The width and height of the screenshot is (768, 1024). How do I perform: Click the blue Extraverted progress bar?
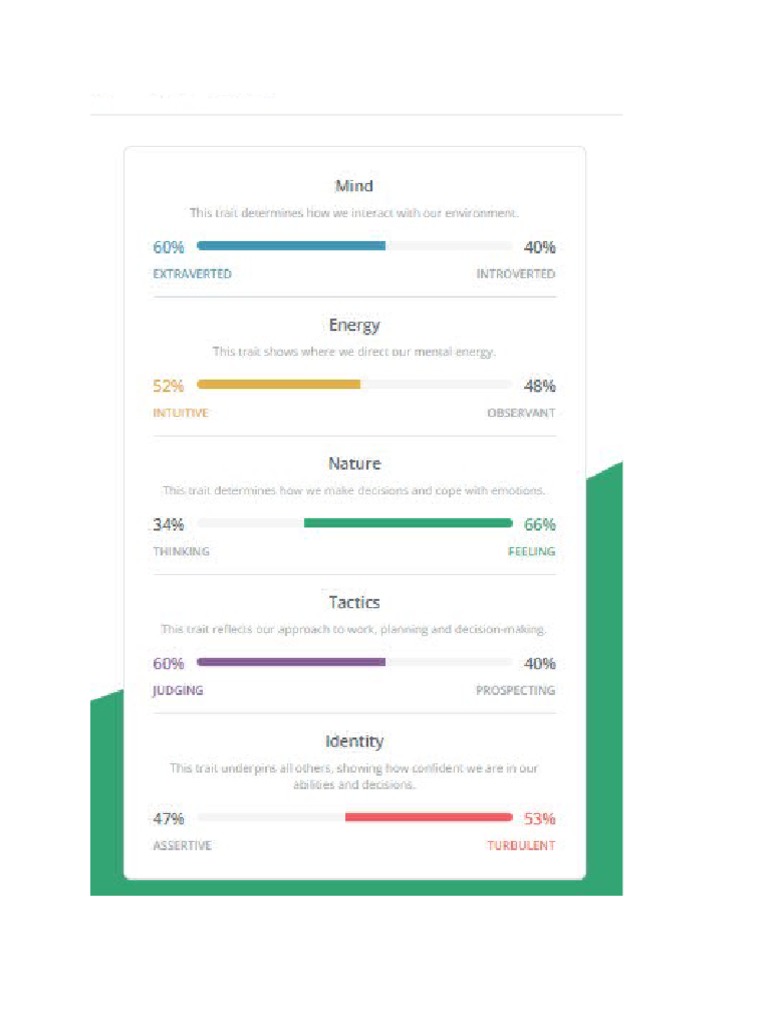tap(291, 246)
